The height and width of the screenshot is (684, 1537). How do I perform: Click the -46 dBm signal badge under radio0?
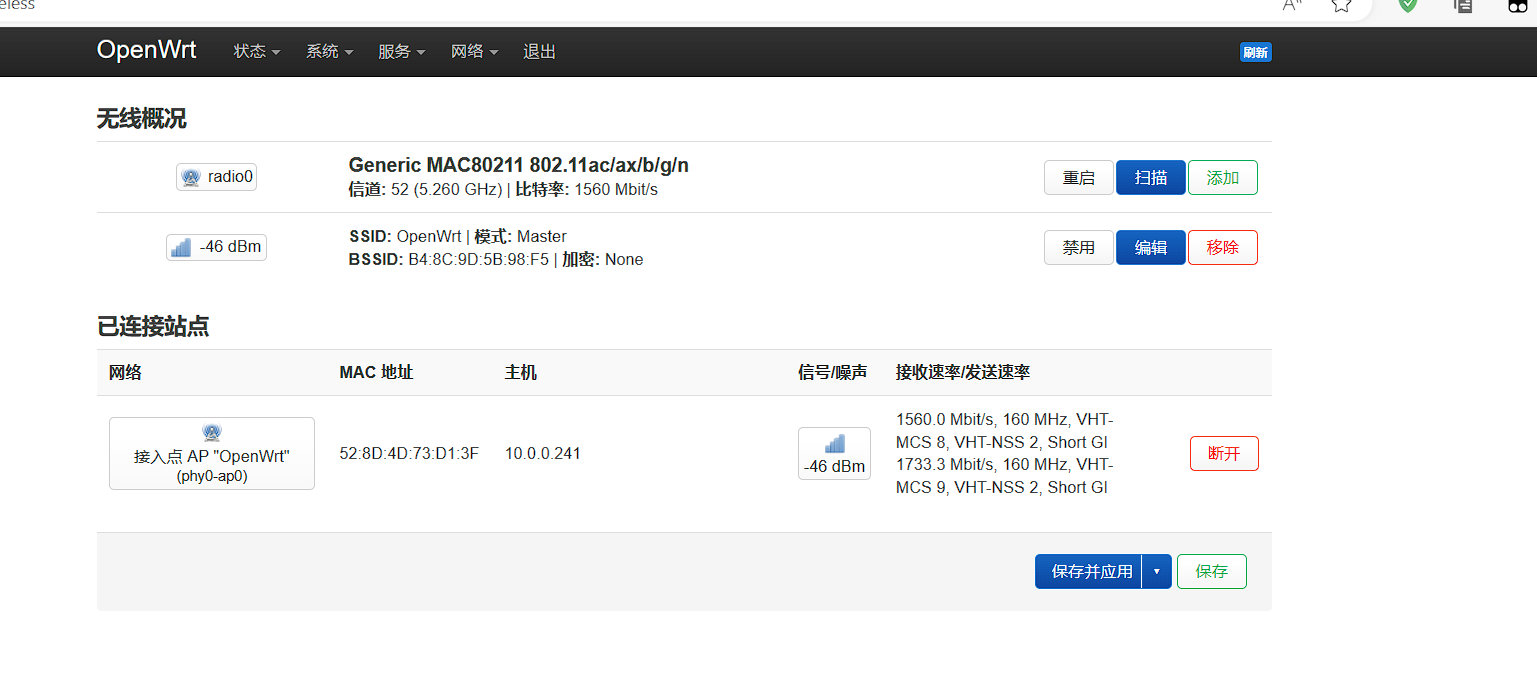[x=216, y=247]
